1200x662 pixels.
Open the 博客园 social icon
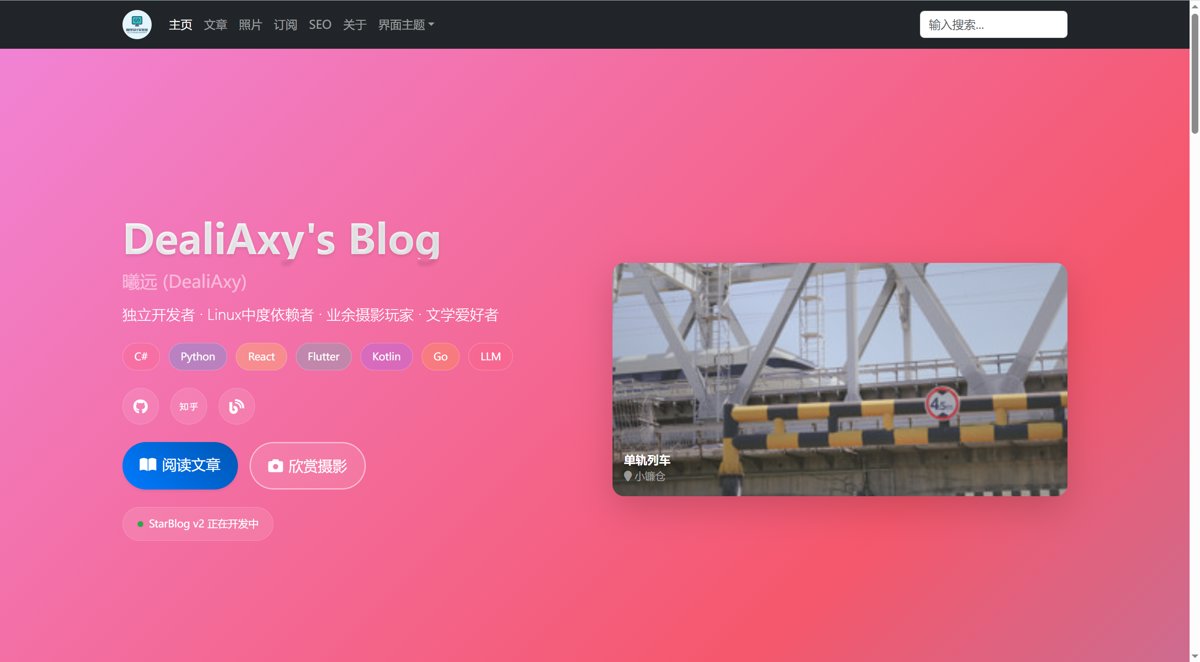(x=236, y=406)
